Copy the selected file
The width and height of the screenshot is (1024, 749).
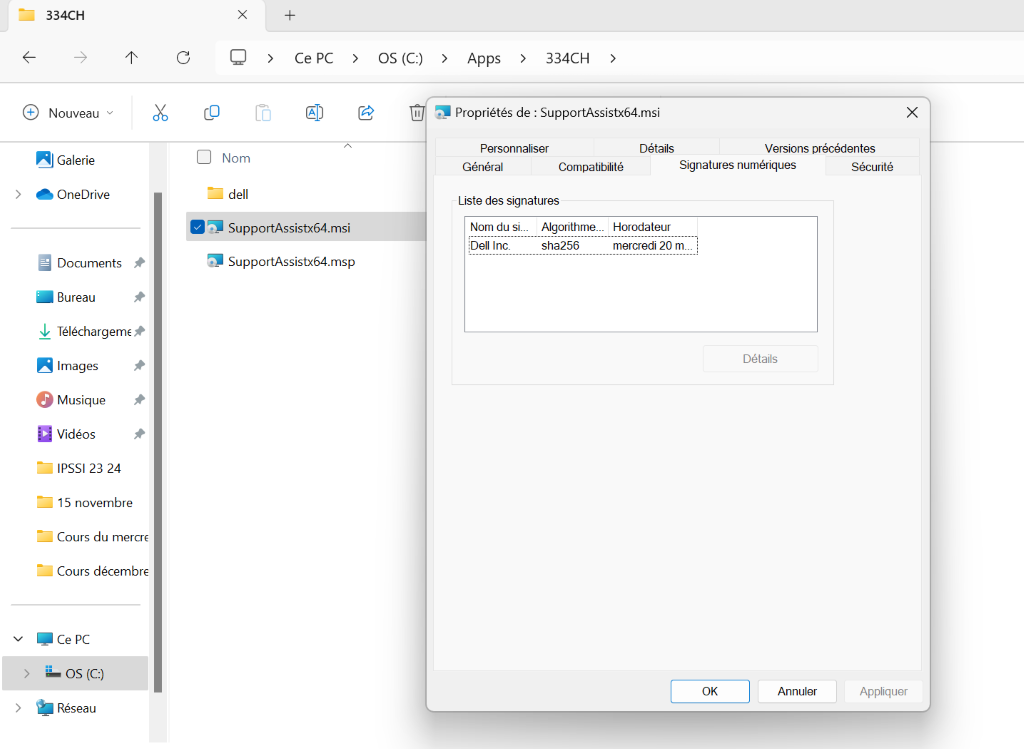(x=212, y=113)
